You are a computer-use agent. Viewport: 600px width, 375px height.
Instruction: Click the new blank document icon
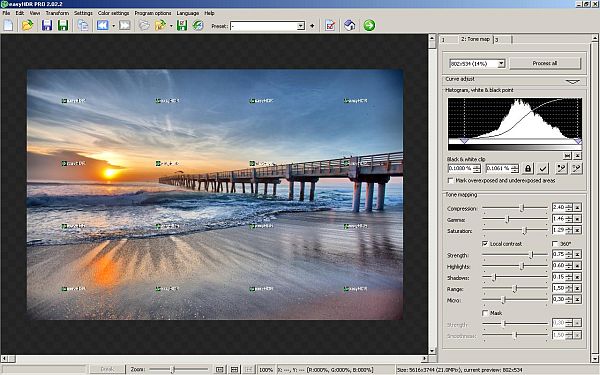[x=8, y=26]
